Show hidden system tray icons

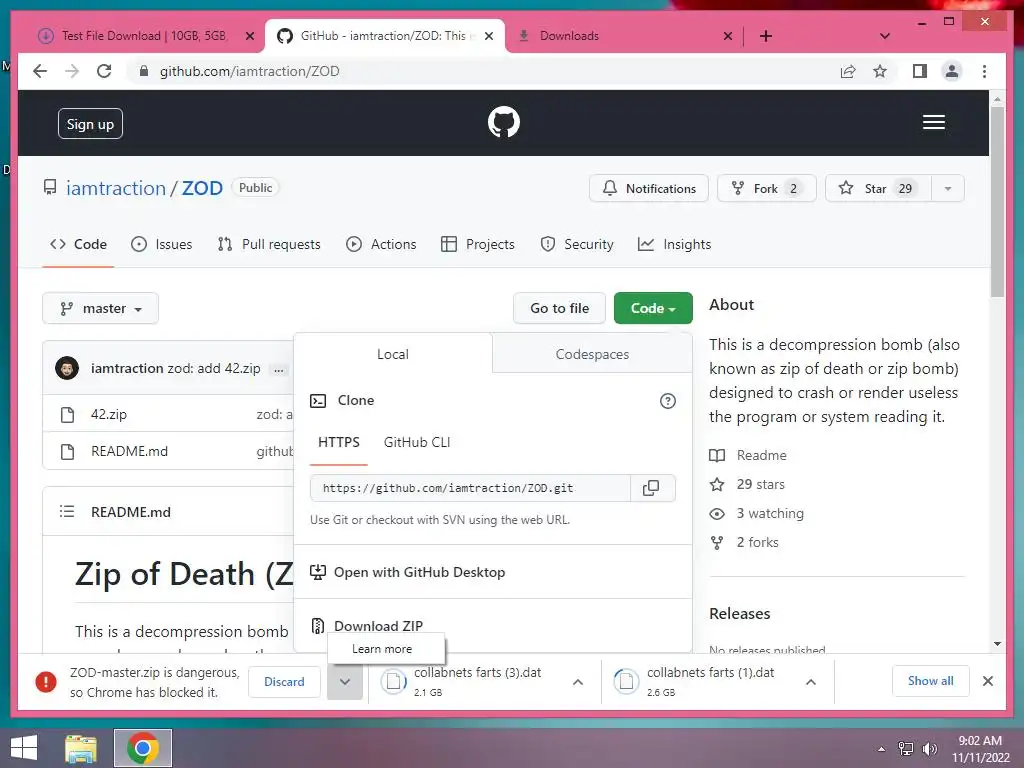point(882,749)
